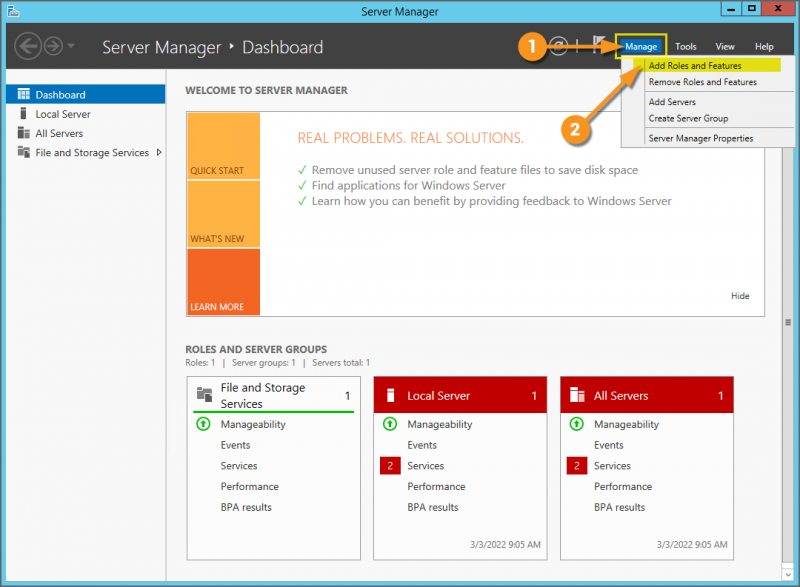Open the Local Server tile header

(x=460, y=395)
